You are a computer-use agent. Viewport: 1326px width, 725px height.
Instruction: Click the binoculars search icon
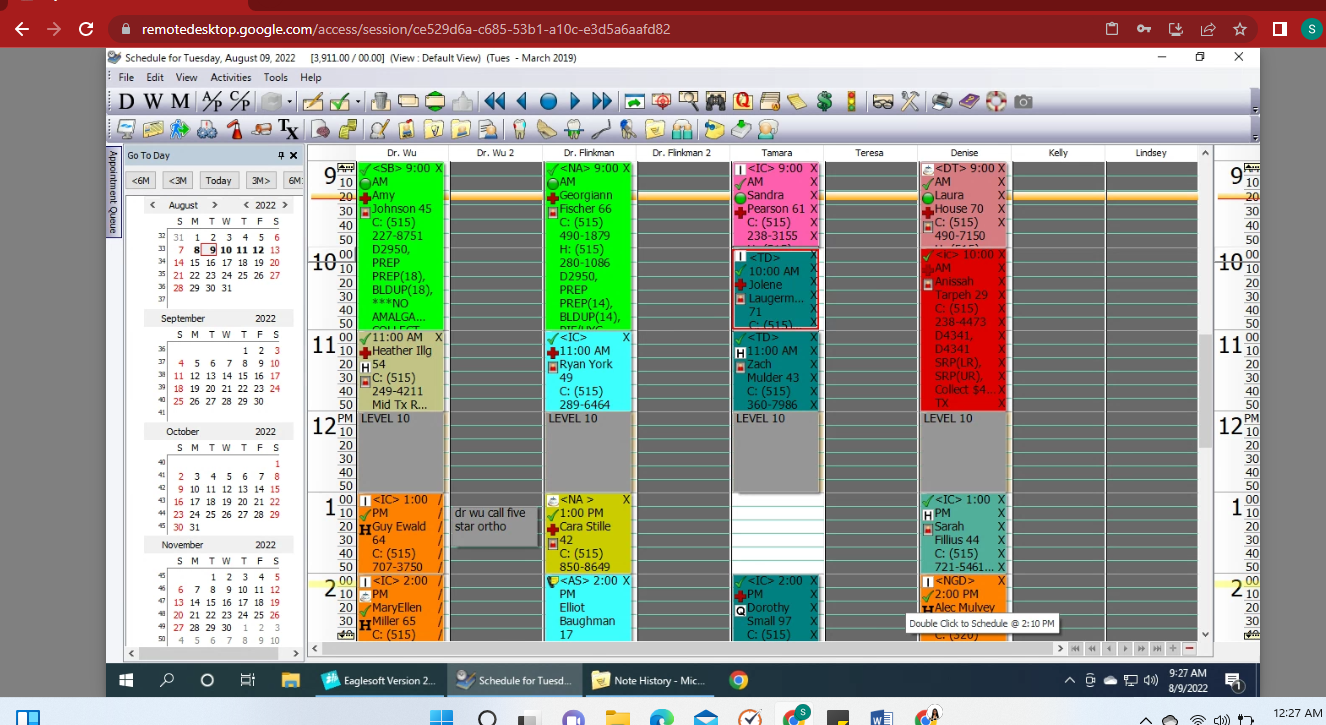[x=715, y=101]
